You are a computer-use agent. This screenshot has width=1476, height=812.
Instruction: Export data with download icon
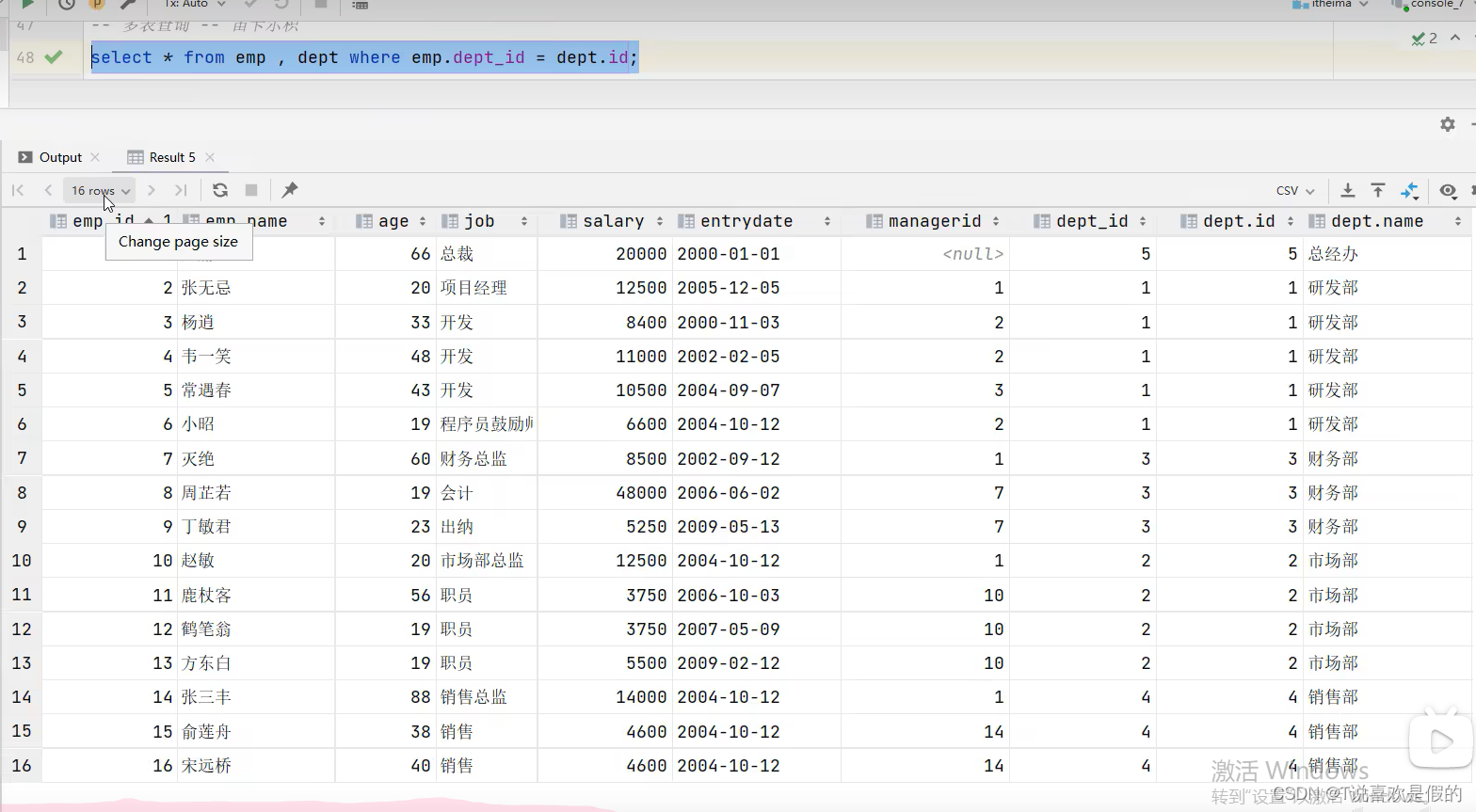[1348, 190]
